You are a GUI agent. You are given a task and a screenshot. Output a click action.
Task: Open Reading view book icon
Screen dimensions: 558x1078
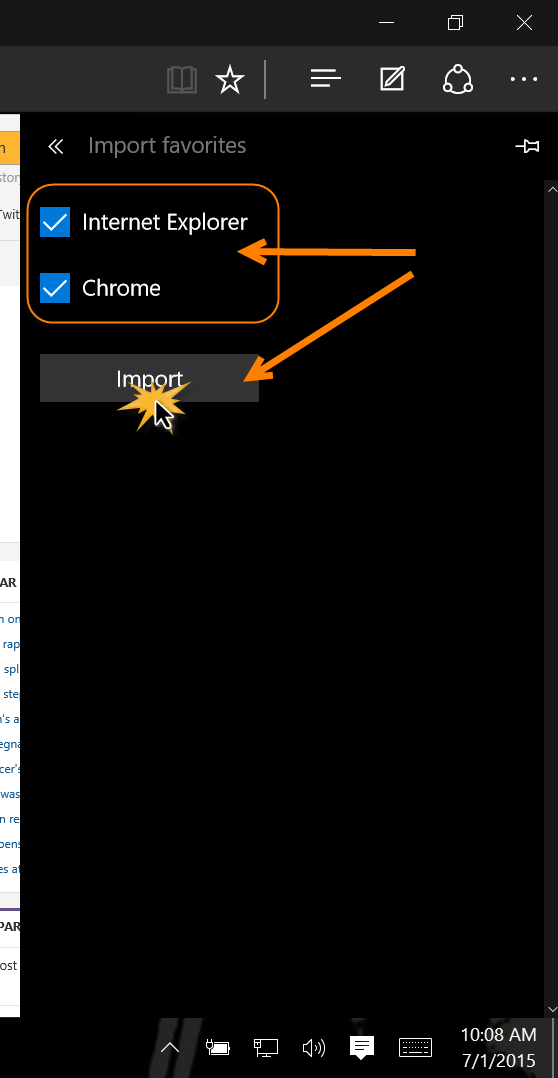point(182,80)
